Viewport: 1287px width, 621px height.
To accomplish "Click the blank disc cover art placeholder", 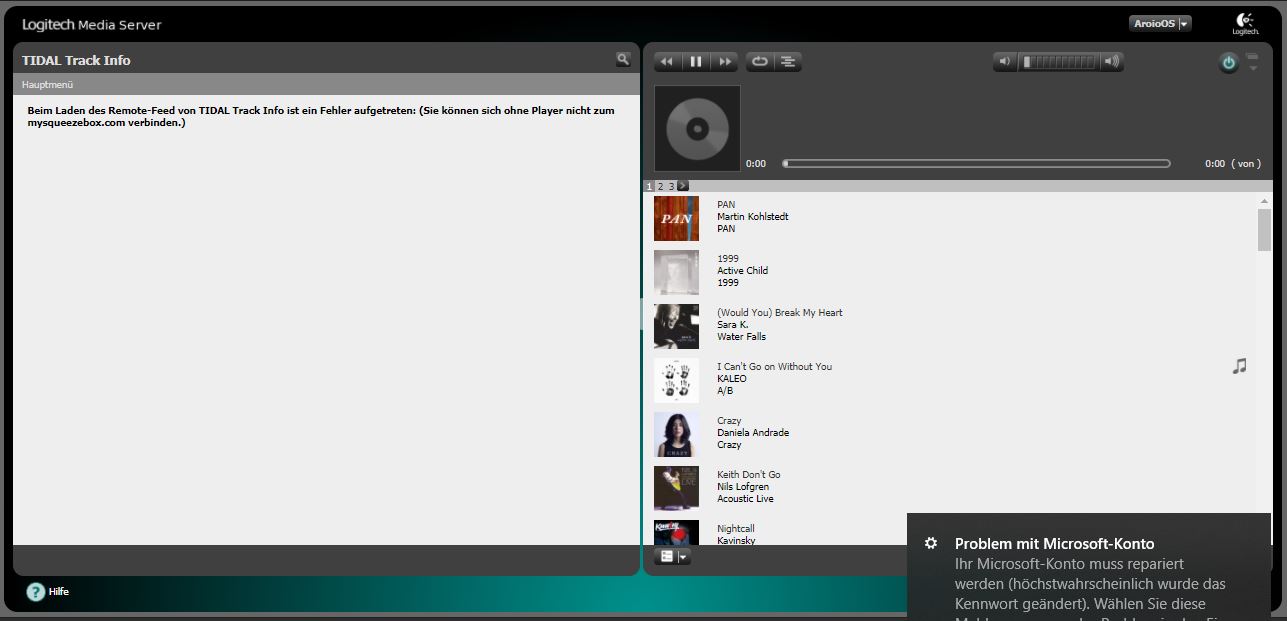I will pos(697,128).
